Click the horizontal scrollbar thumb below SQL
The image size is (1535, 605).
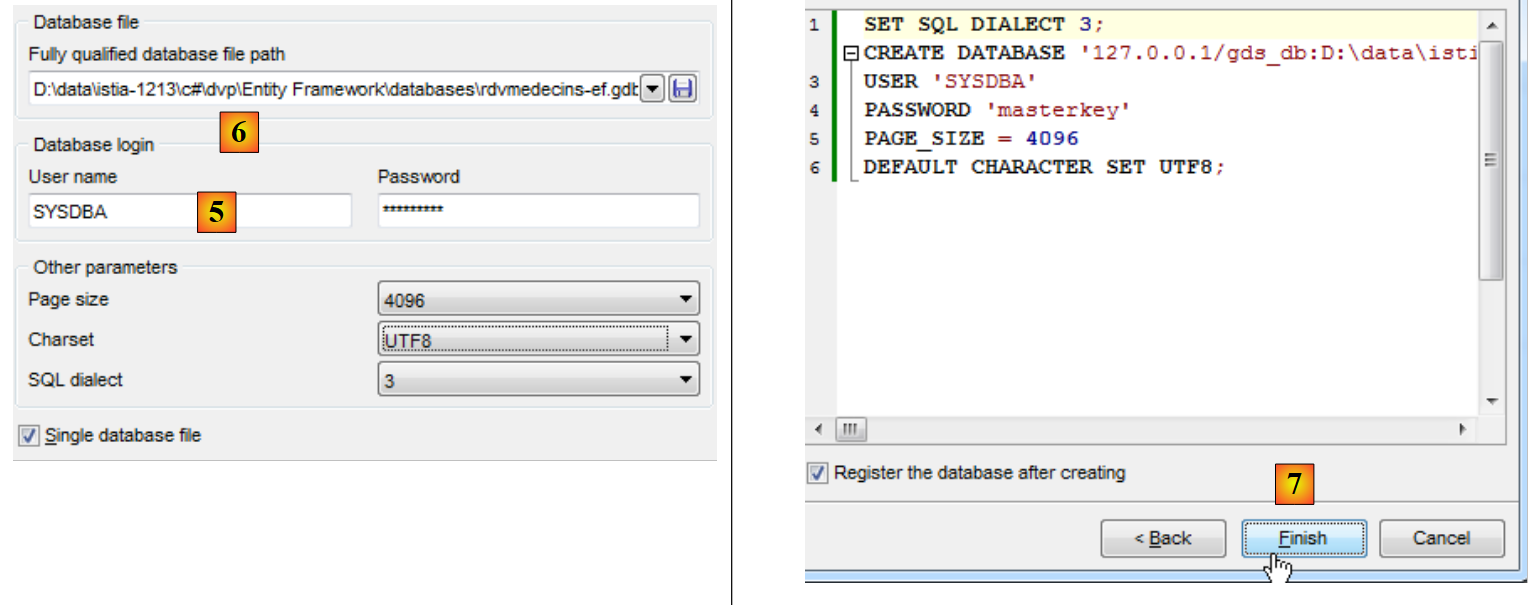(851, 429)
